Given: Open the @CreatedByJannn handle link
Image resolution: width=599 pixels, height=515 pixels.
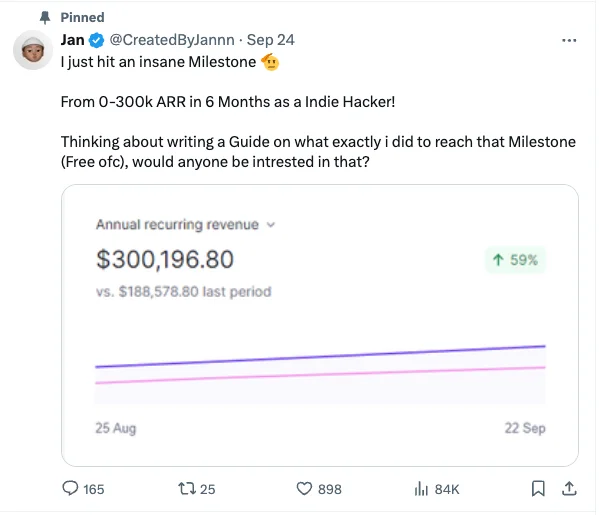Looking at the screenshot, I should tap(172, 40).
